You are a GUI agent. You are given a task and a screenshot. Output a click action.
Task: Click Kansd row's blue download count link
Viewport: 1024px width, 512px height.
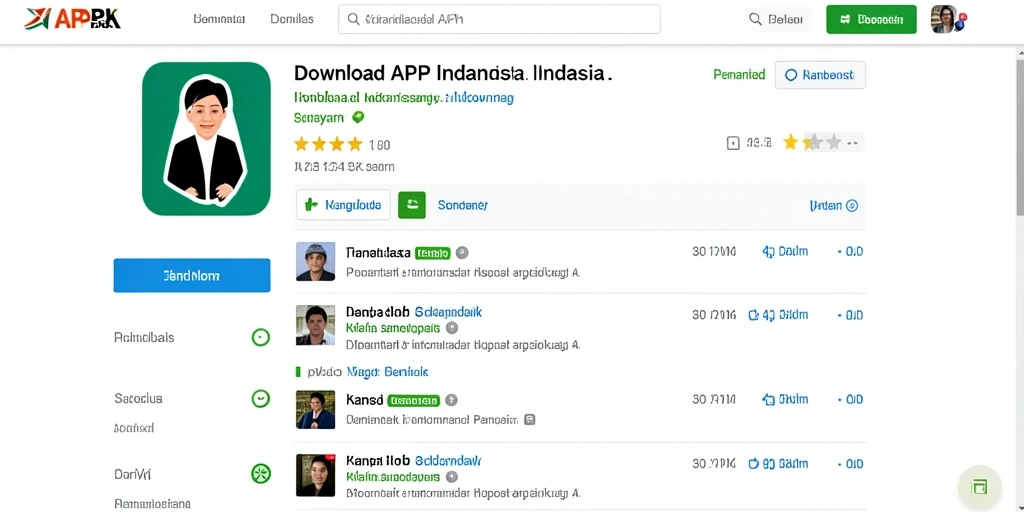pyautogui.click(x=785, y=400)
